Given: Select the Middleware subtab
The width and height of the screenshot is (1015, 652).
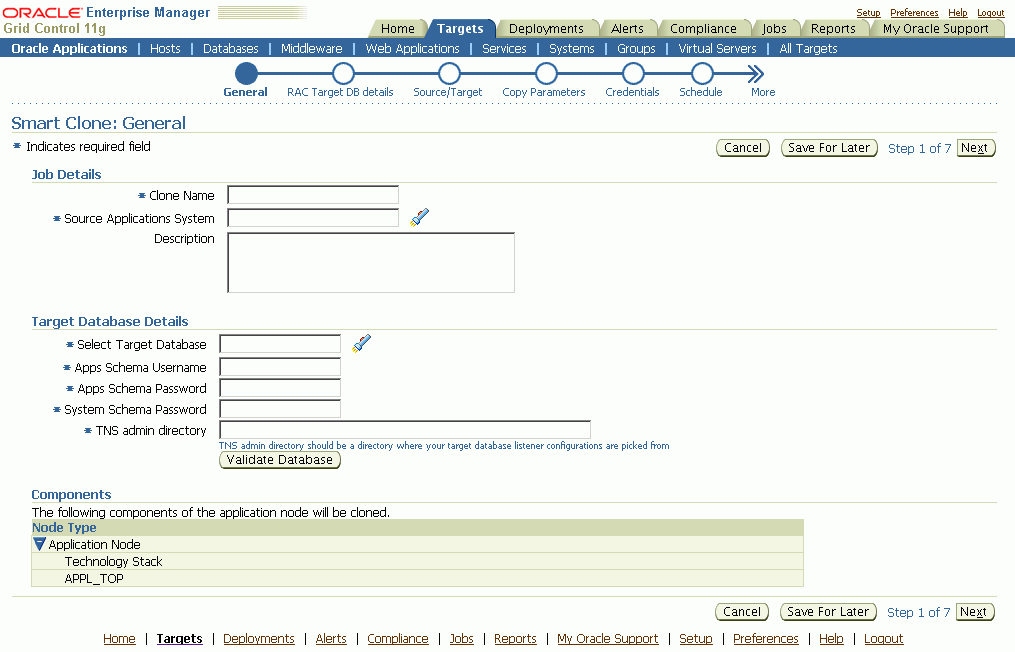Looking at the screenshot, I should (x=311, y=49).
